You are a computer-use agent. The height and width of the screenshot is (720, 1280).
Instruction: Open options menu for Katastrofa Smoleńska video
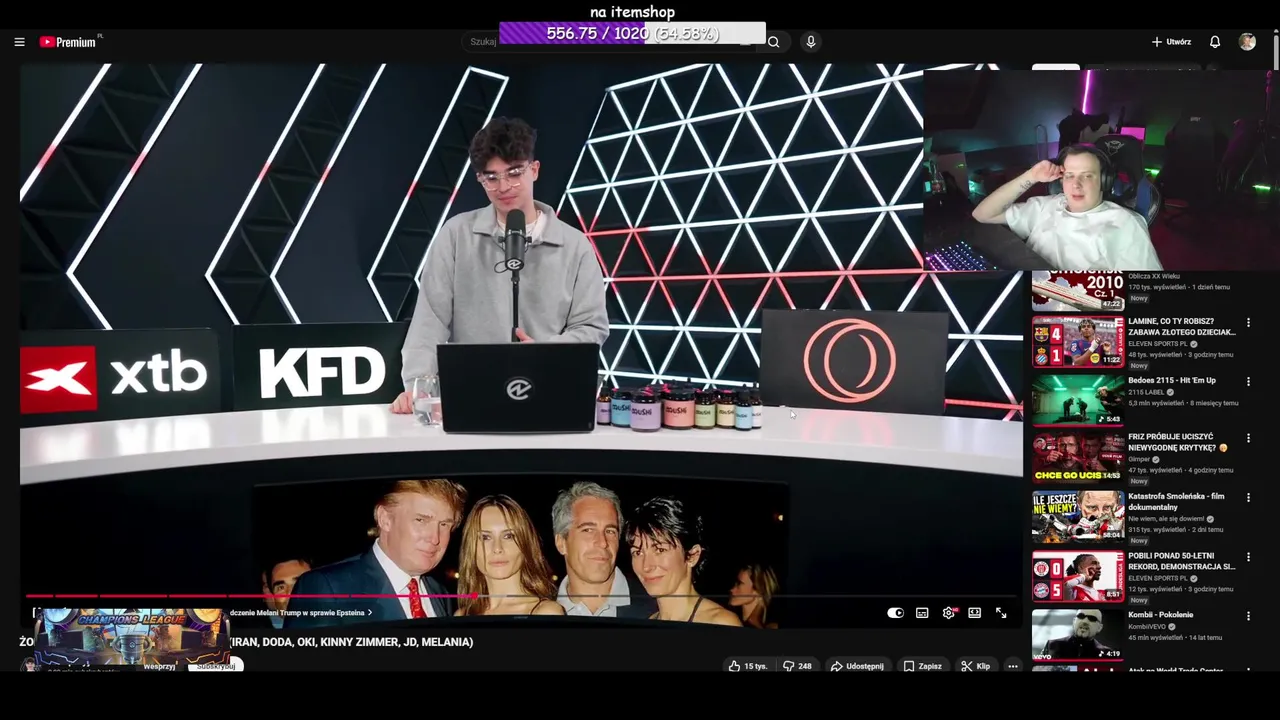click(1248, 498)
